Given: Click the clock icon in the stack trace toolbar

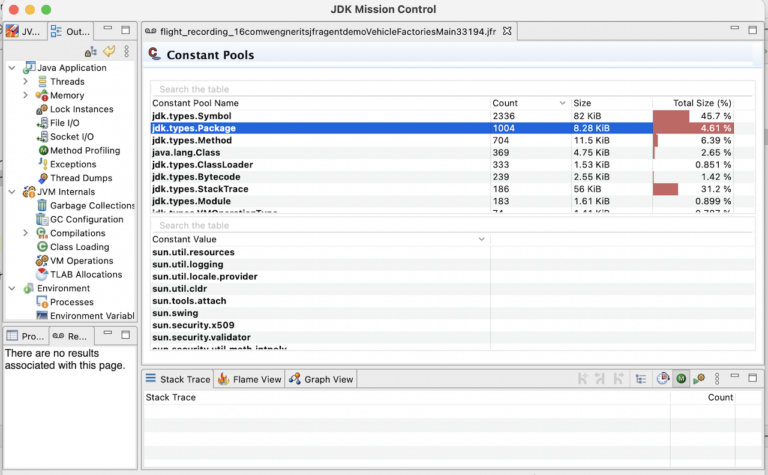Looking at the screenshot, I should (x=663, y=378).
